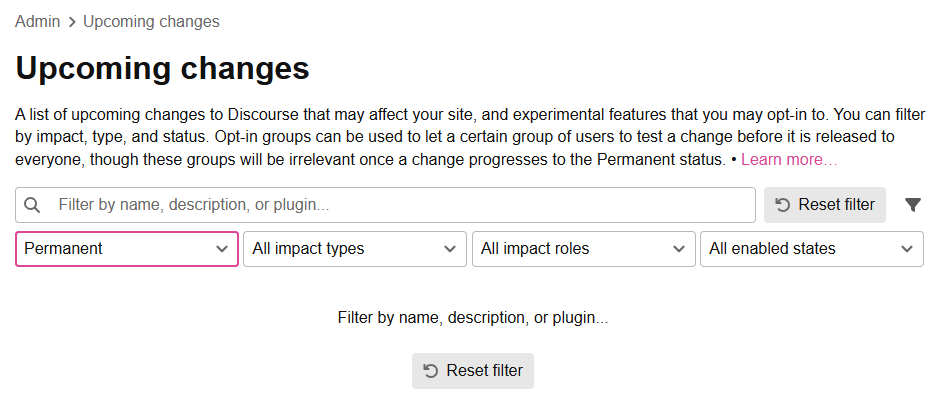Click the magnifier search icon in filter box

pos(32,205)
